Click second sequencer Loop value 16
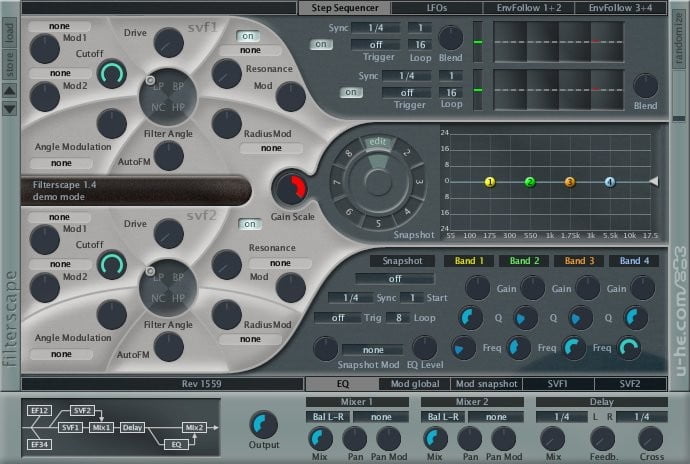Viewport: 690px width, 464px height. tap(451, 92)
